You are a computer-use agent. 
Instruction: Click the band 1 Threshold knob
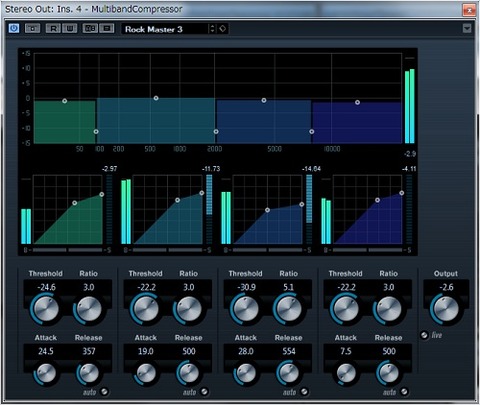[46, 309]
